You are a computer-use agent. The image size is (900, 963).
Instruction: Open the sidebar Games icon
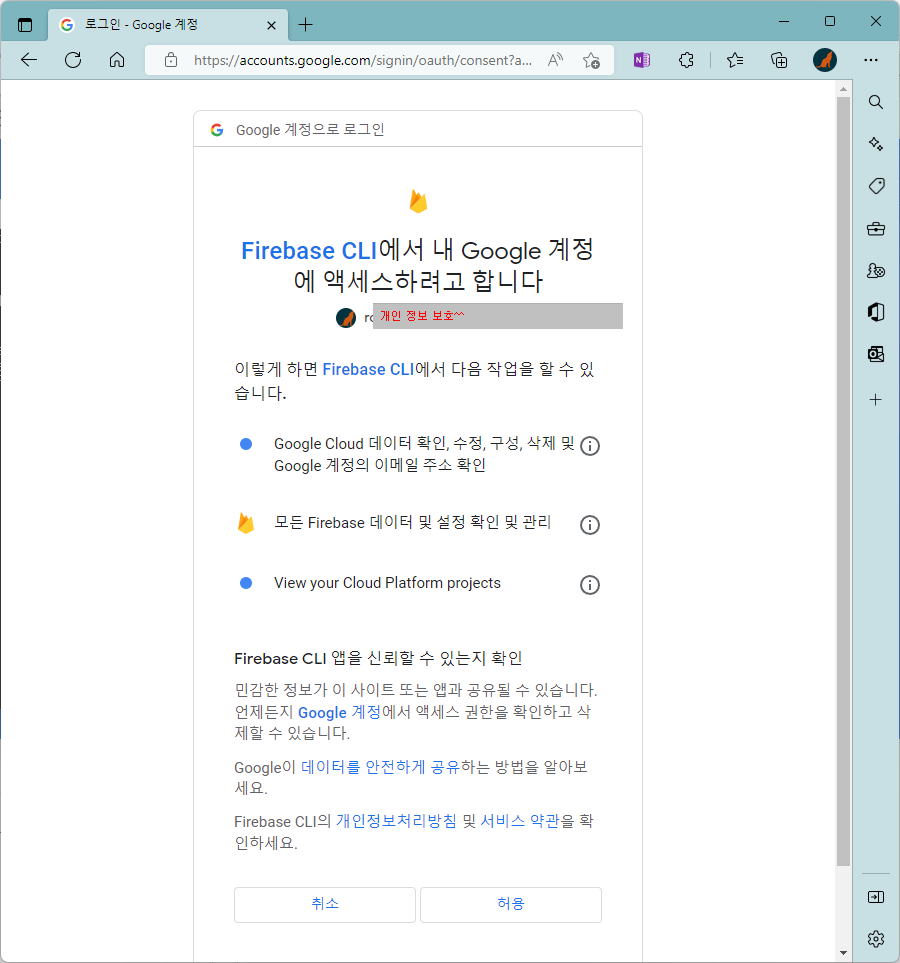(x=876, y=270)
